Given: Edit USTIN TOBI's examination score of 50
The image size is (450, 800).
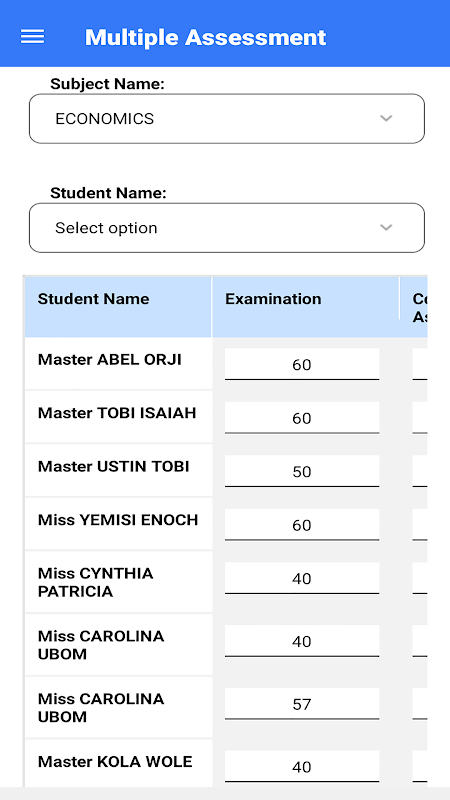Looking at the screenshot, I should [x=302, y=471].
